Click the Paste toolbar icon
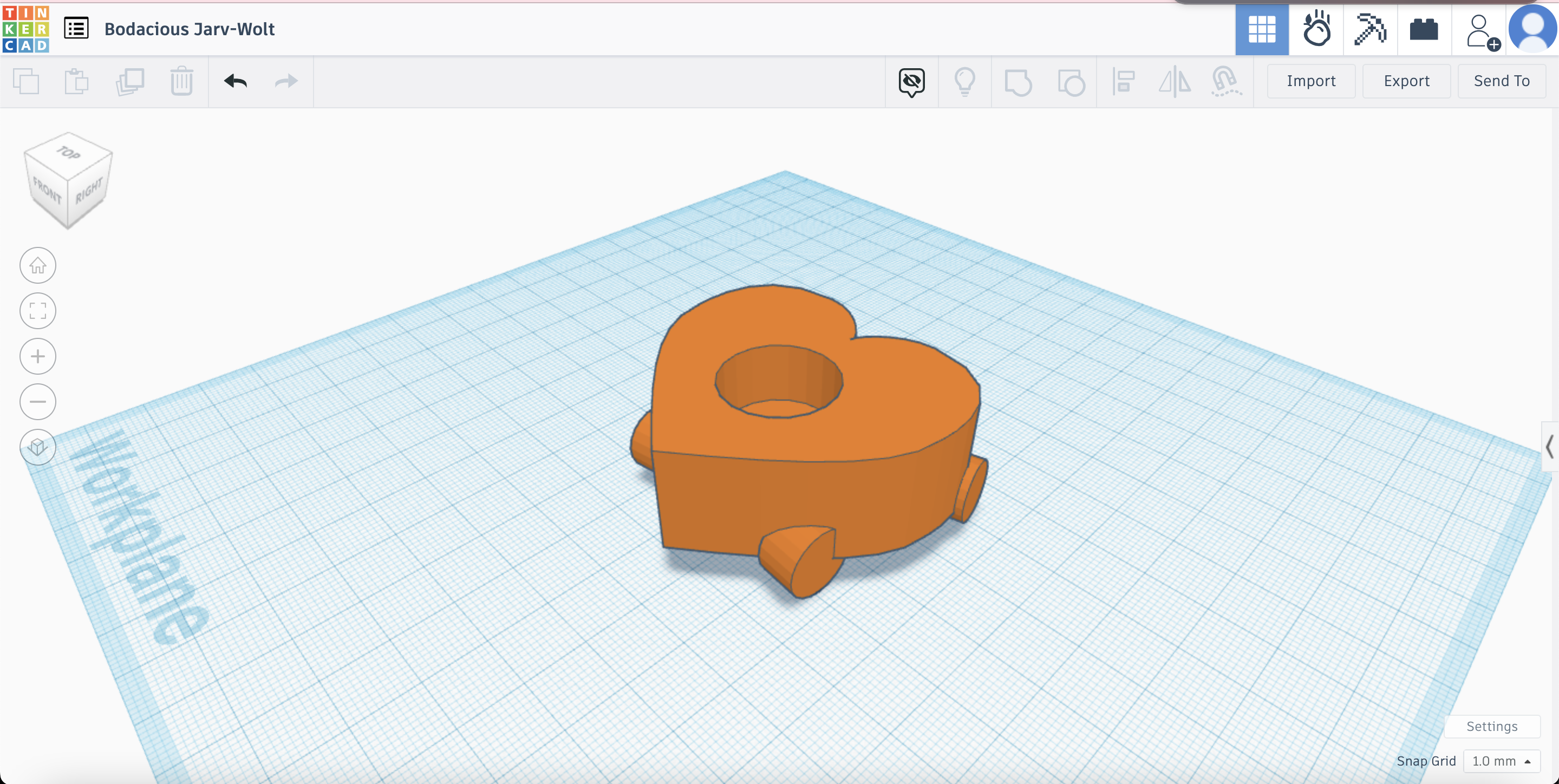The image size is (1559, 784). click(77, 81)
